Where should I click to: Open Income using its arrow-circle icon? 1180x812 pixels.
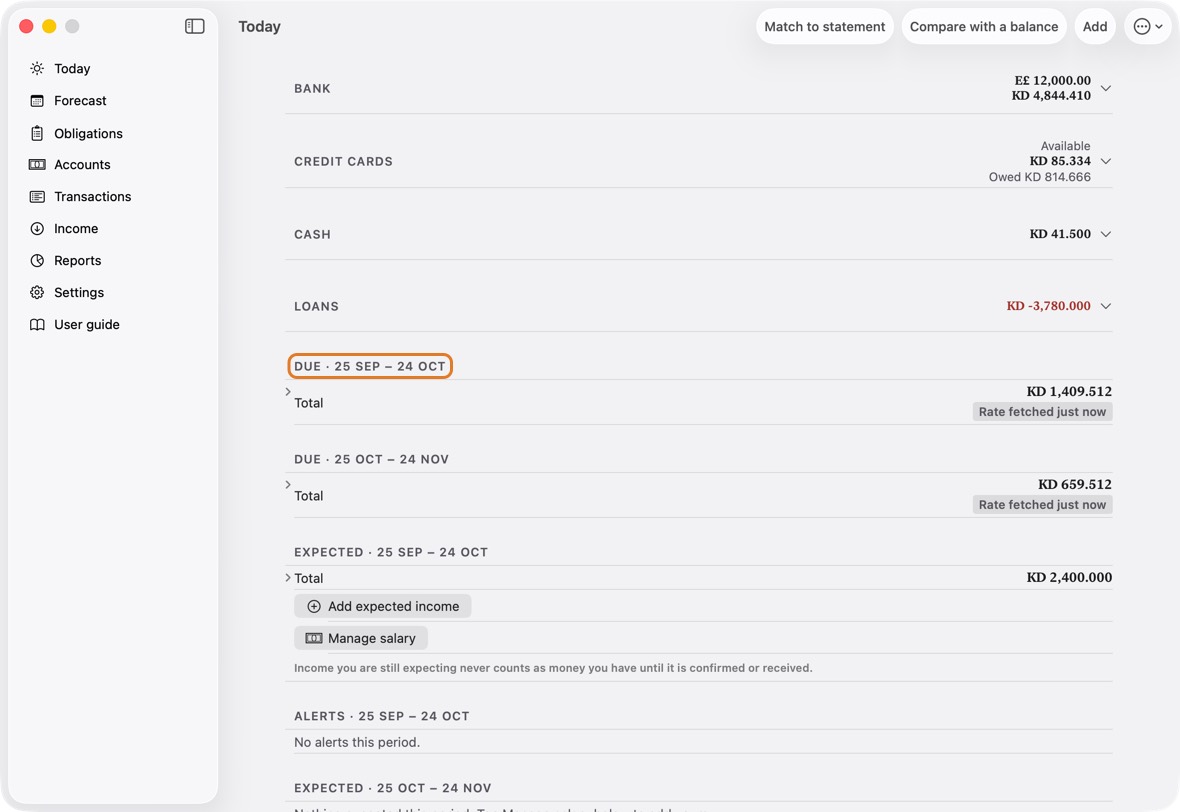click(37, 229)
